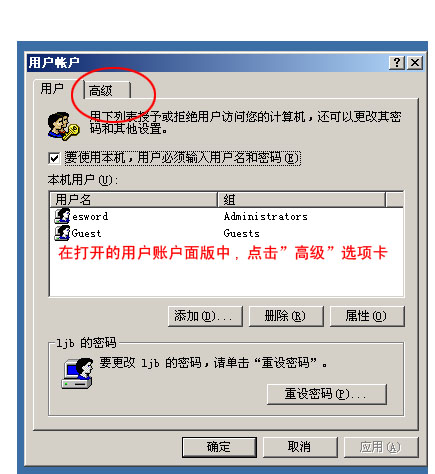Click the question mark help button
The width and height of the screenshot is (435, 474).
tap(397, 63)
